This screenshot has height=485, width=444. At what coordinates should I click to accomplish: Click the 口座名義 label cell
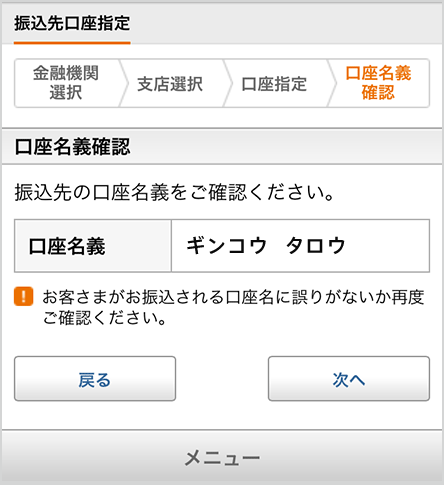(x=93, y=246)
